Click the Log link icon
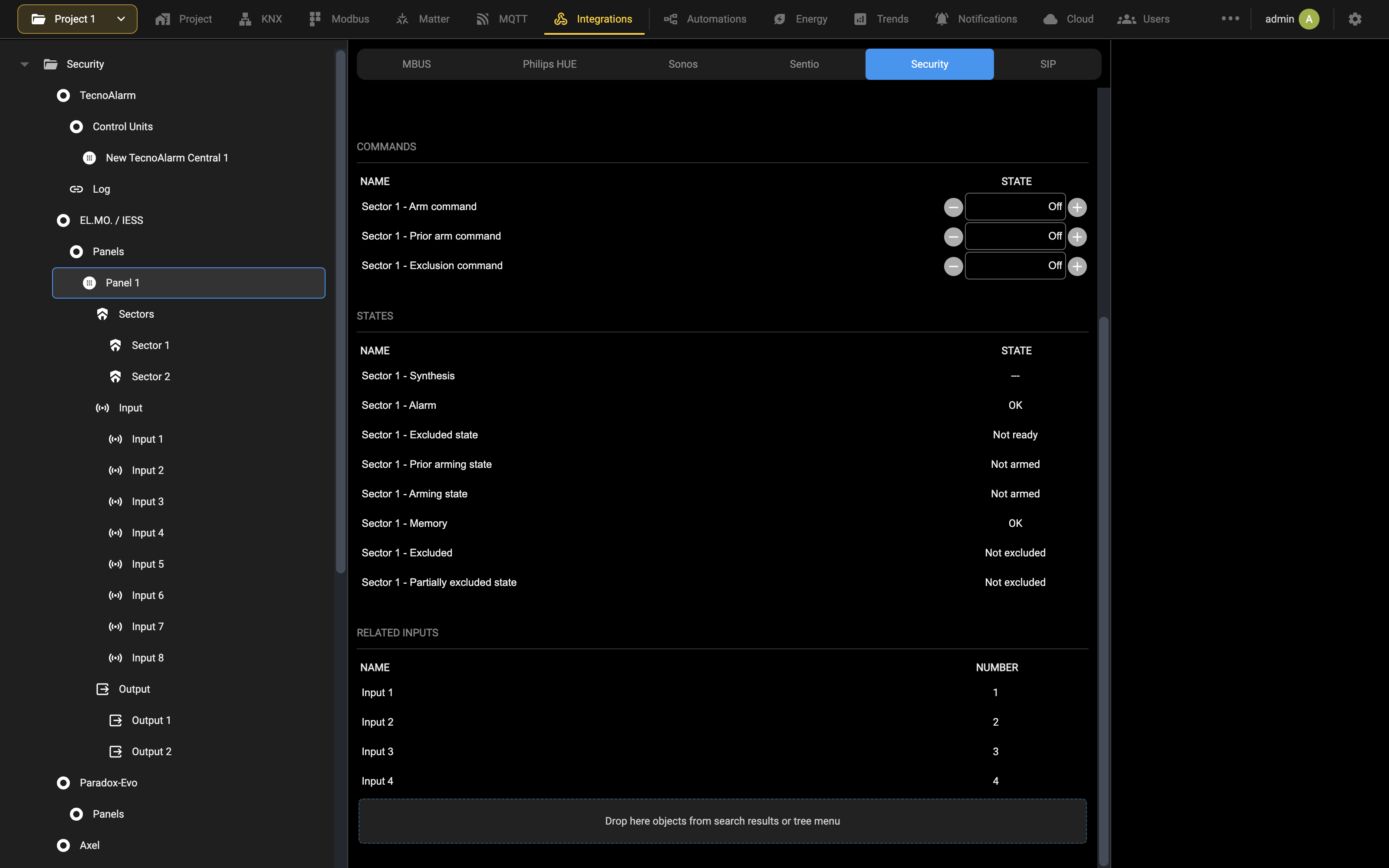This screenshot has width=1389, height=868. [x=76, y=189]
